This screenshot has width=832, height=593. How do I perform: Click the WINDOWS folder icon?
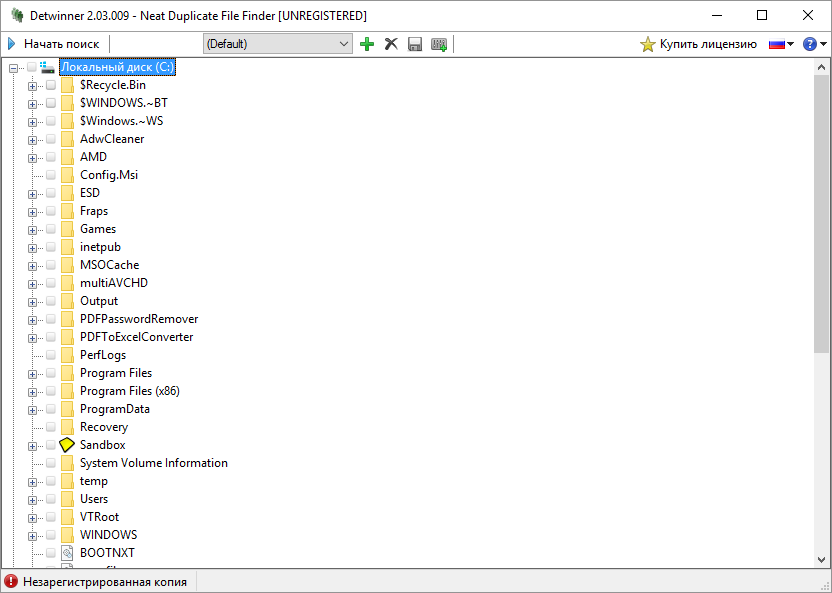click(67, 535)
